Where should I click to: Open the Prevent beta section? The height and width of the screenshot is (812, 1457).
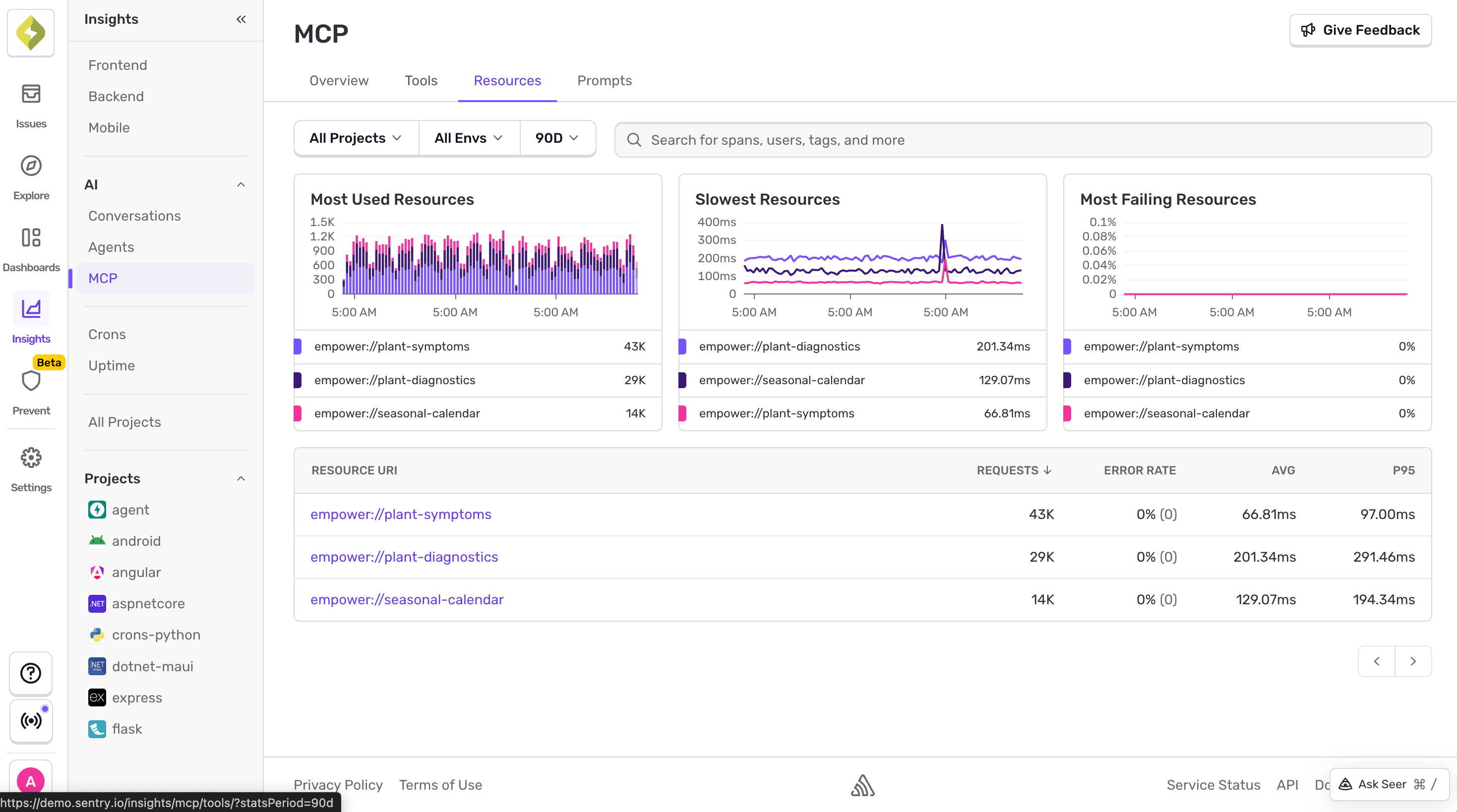click(31, 390)
